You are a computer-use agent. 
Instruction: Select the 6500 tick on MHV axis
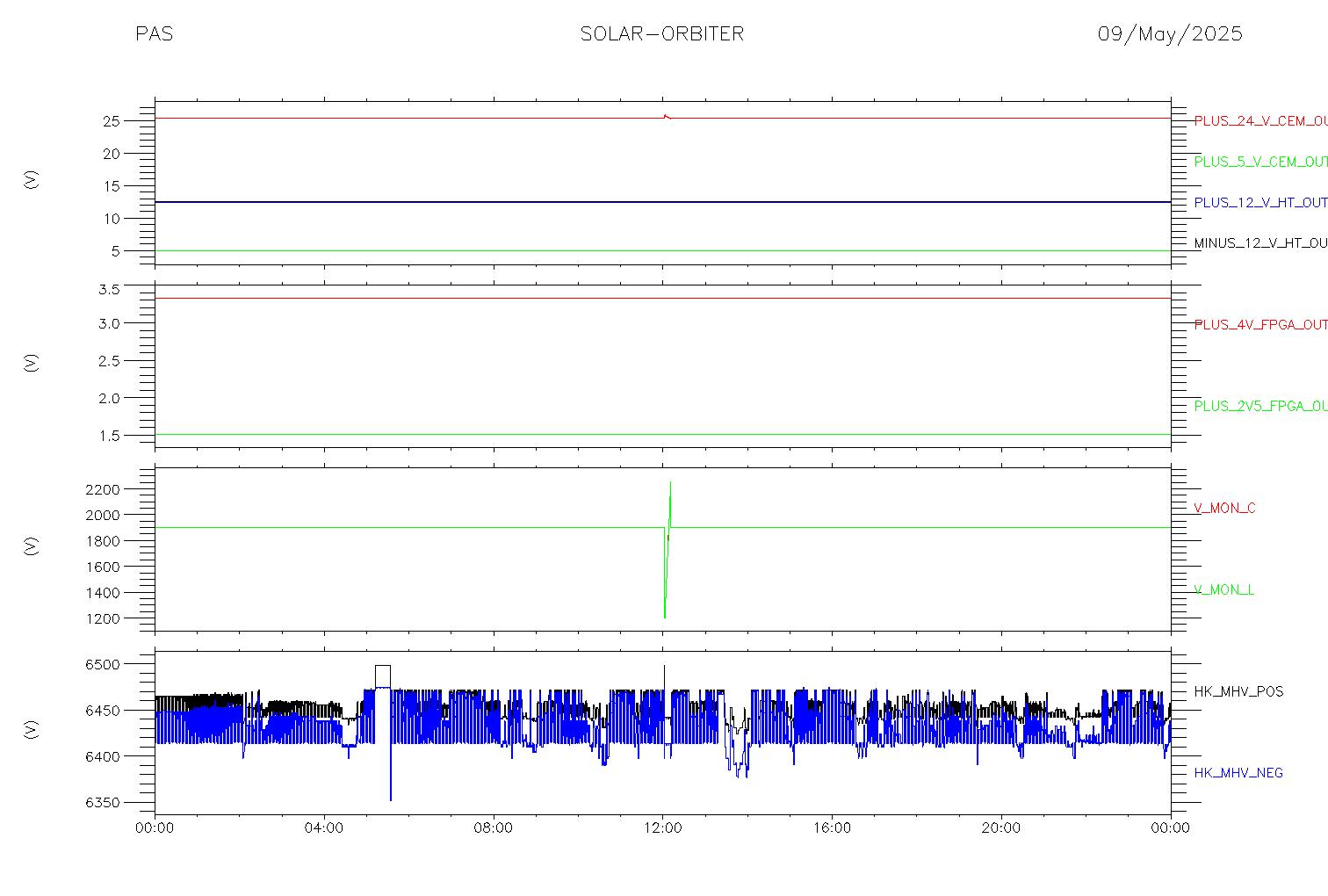pyautogui.click(x=104, y=665)
